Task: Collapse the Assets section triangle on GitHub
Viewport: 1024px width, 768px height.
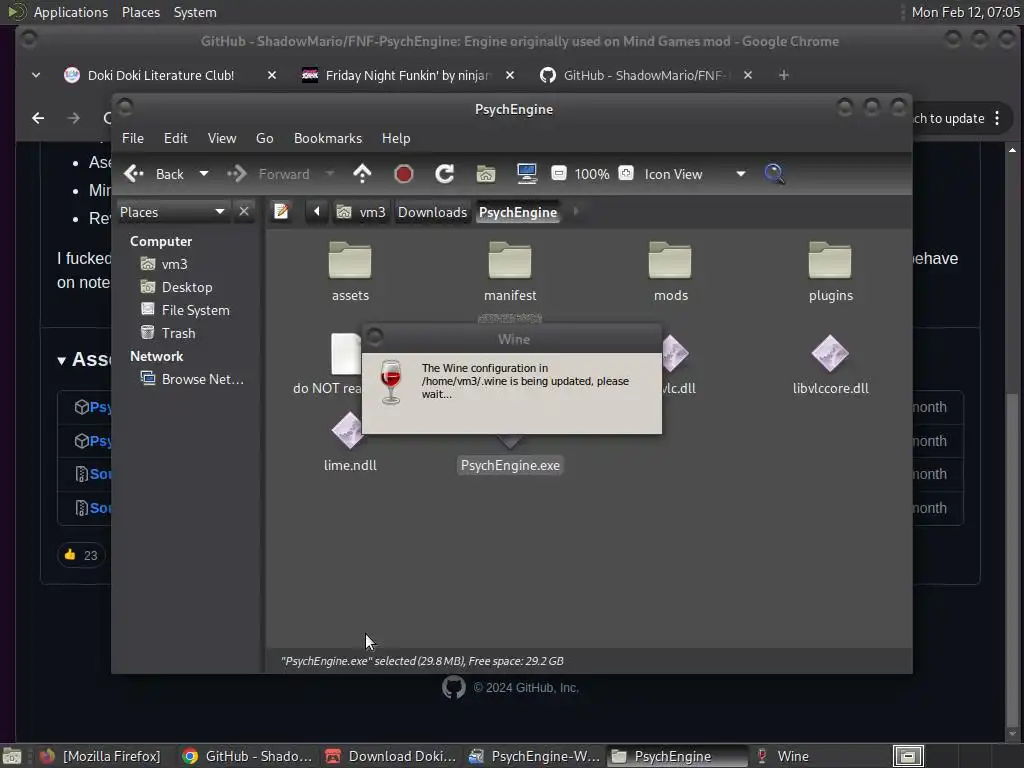Action: pos(61,360)
